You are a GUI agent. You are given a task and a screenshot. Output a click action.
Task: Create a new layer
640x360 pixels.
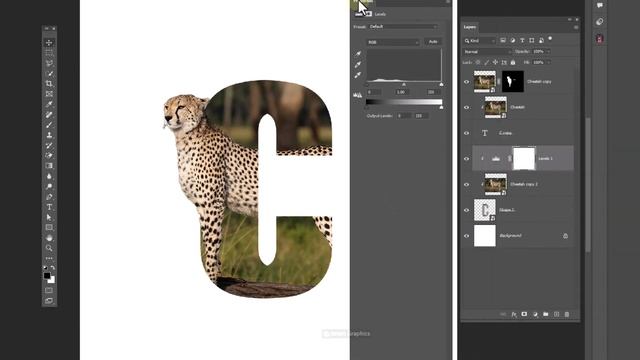(556, 314)
